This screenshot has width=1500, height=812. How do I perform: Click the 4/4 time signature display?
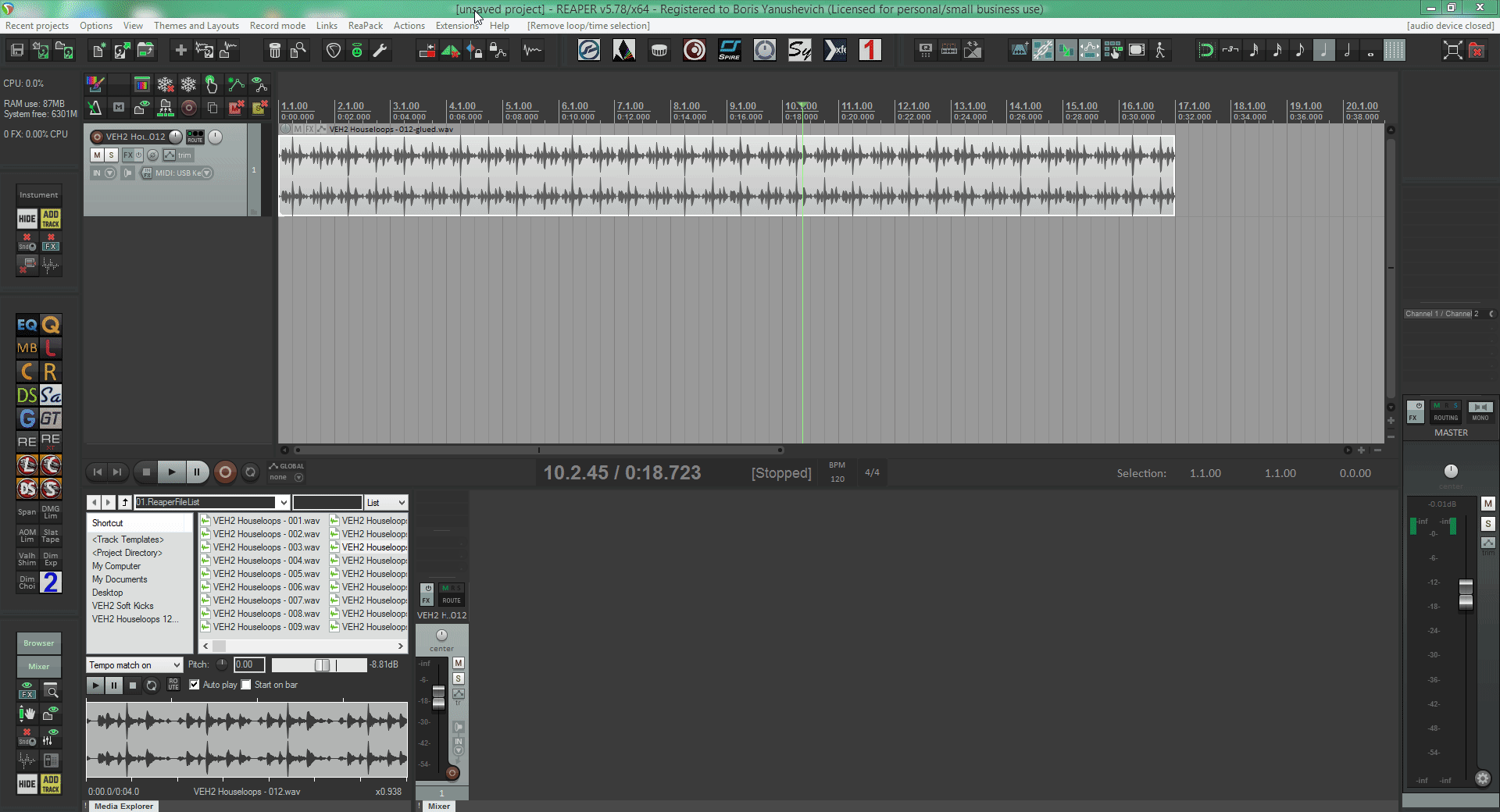tap(872, 472)
